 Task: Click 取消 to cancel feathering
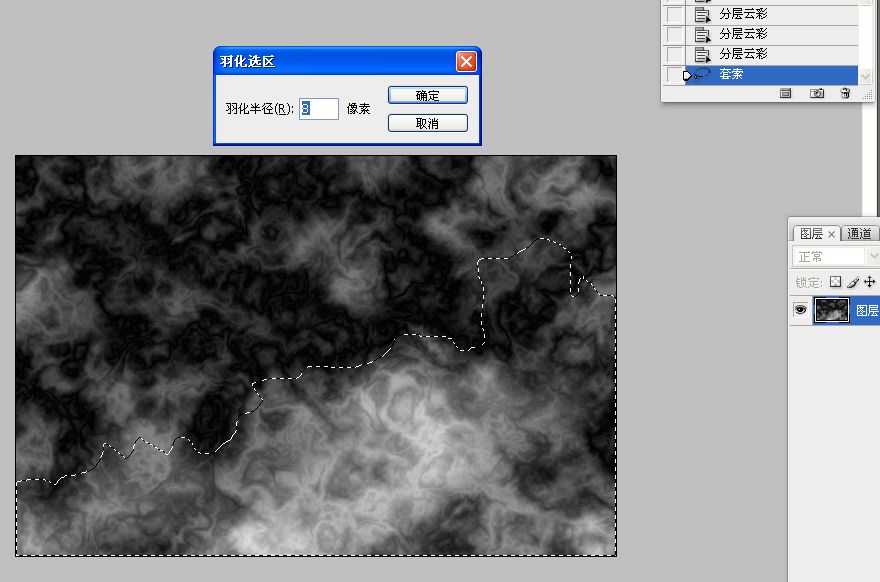pyautogui.click(x=427, y=123)
